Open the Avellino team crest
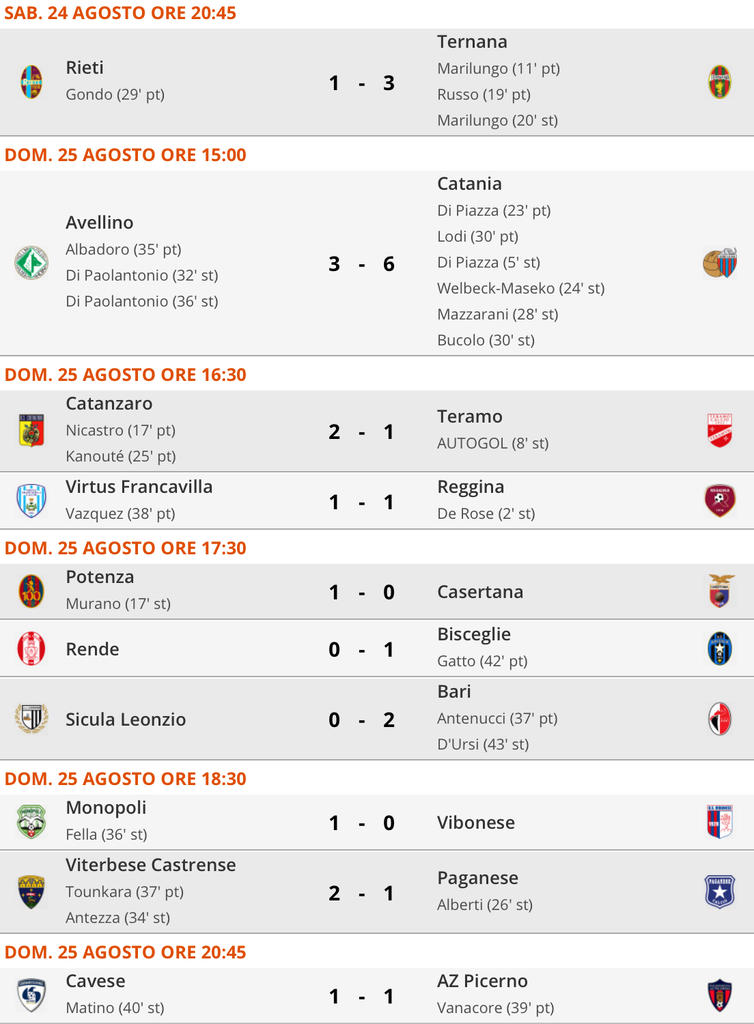754x1024 pixels. (x=31, y=263)
